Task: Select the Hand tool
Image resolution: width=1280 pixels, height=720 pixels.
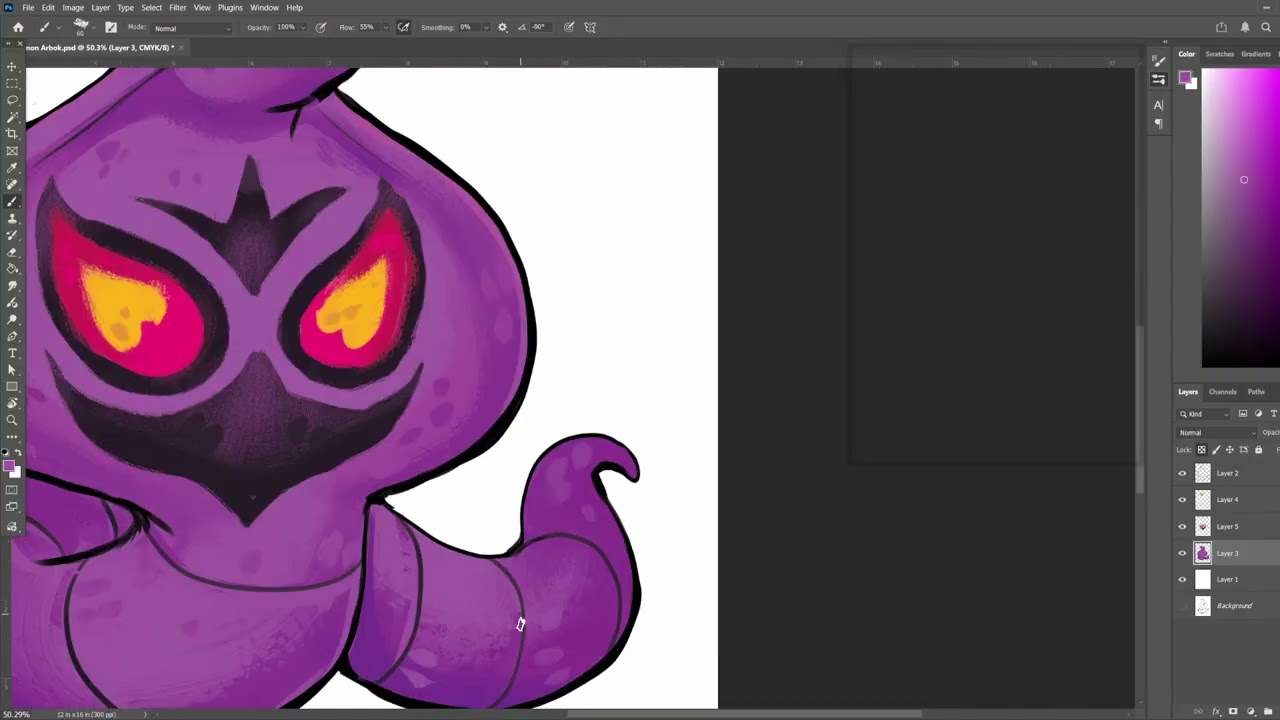Action: point(12,403)
